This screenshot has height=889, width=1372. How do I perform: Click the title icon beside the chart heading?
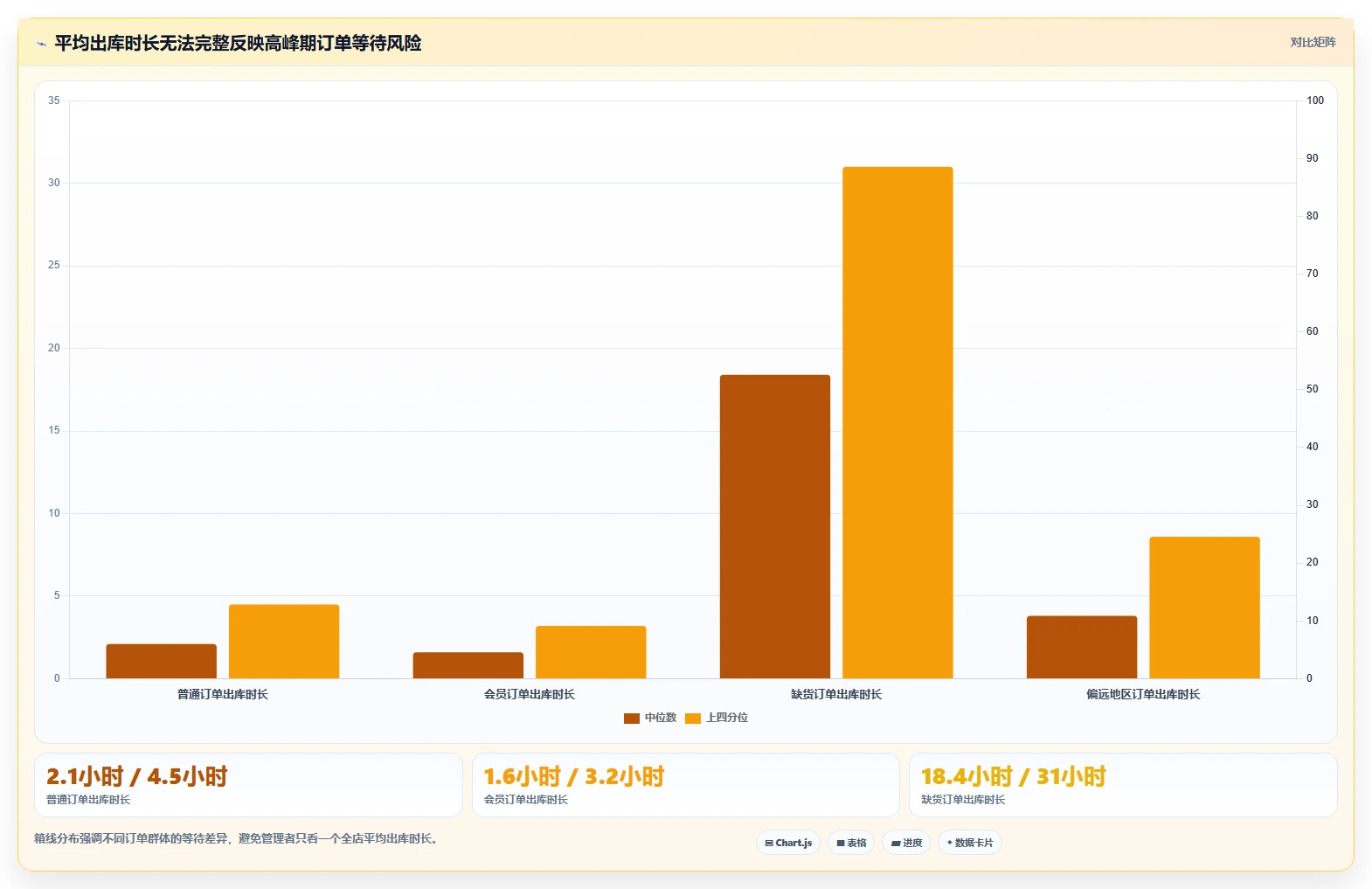point(41,44)
